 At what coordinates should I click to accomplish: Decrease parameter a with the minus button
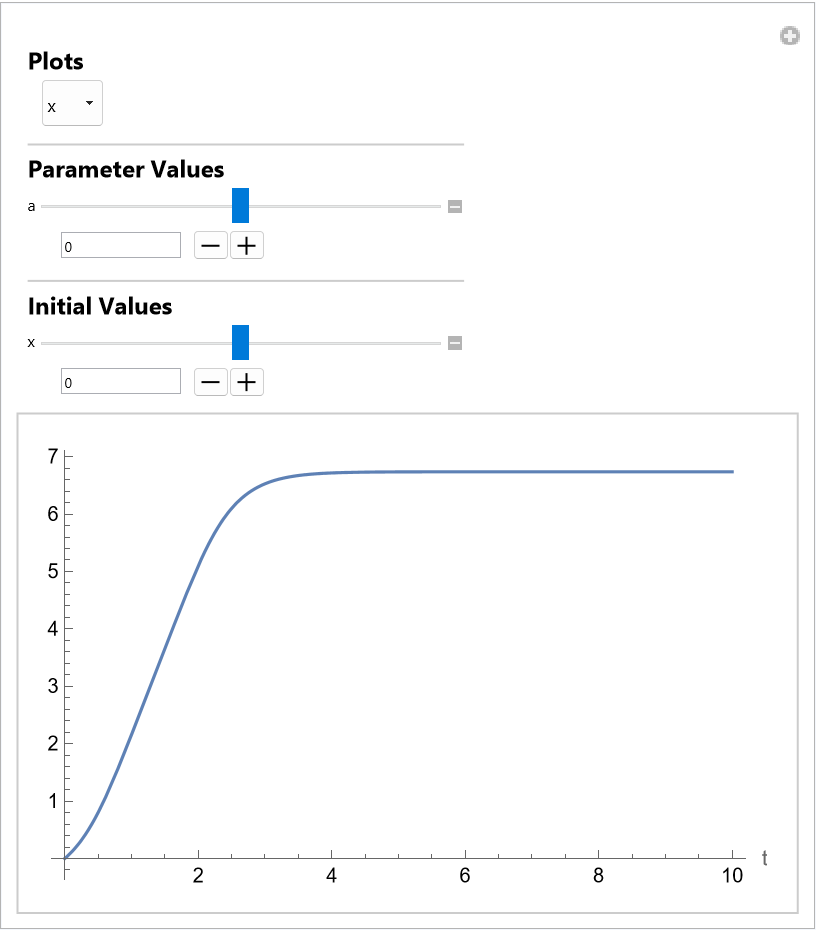(x=211, y=245)
